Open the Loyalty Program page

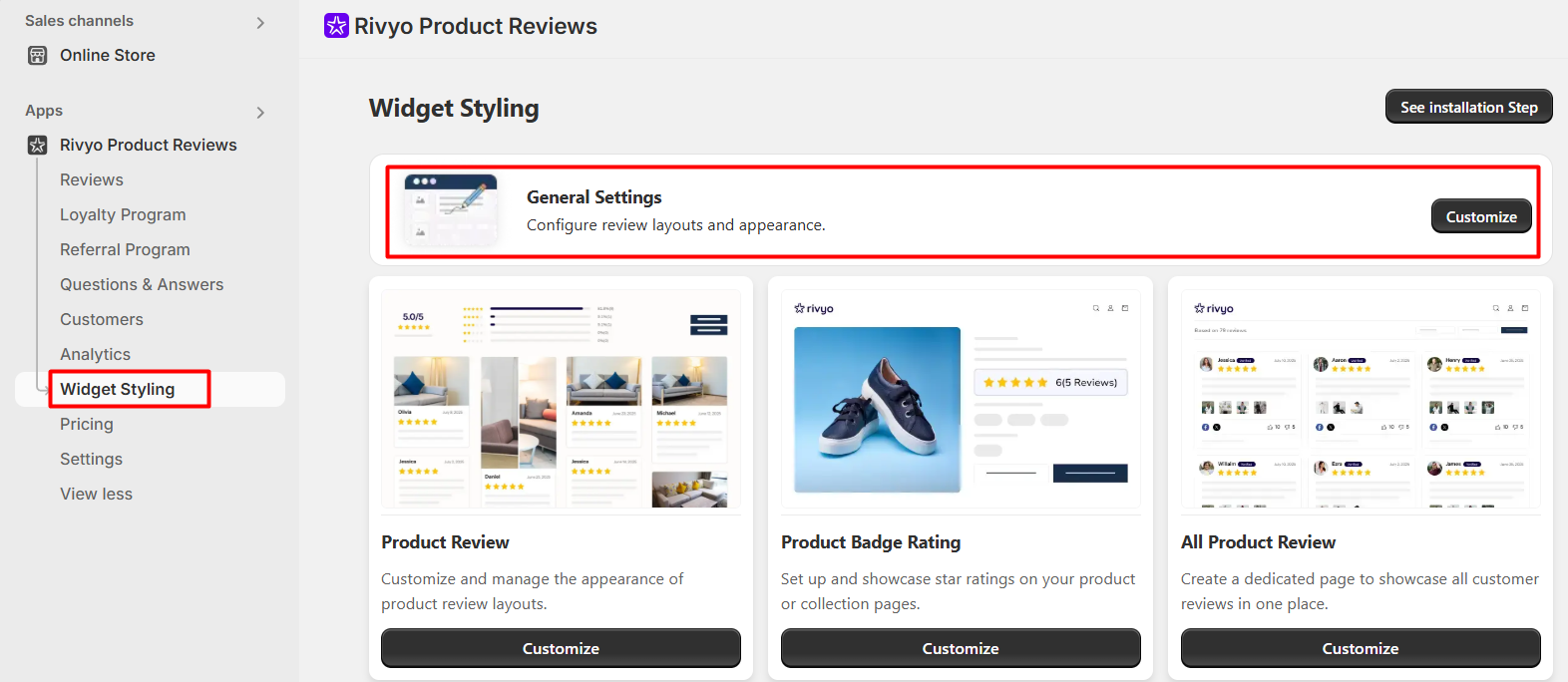pyautogui.click(x=123, y=214)
